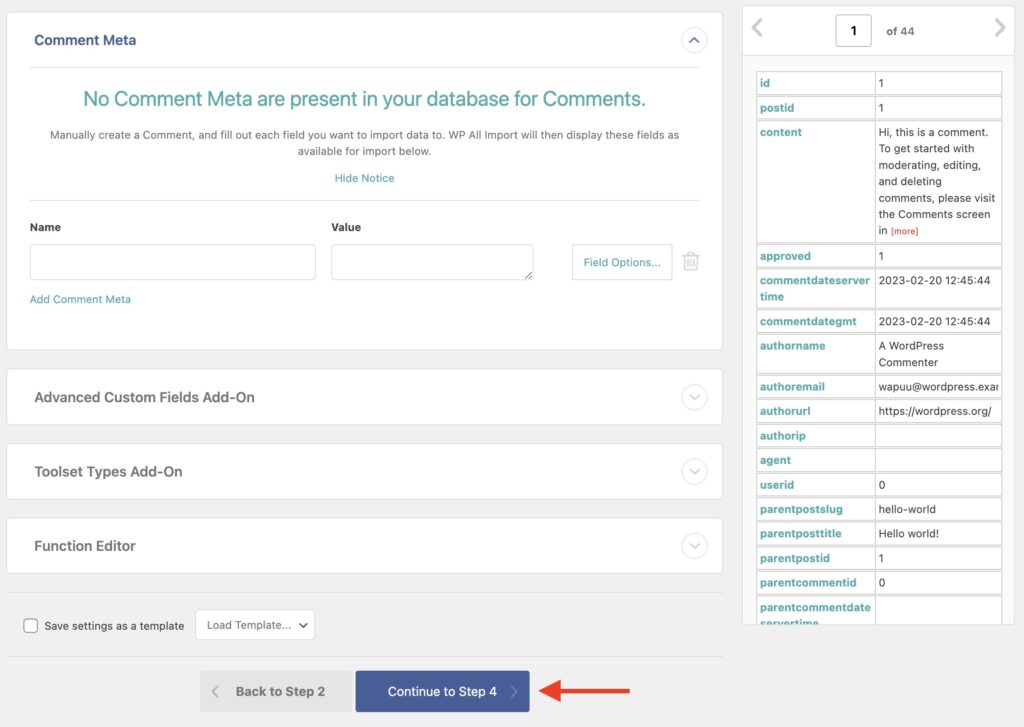This screenshot has height=727, width=1024.
Task: Collapse the Comment Meta section
Action: [694, 40]
